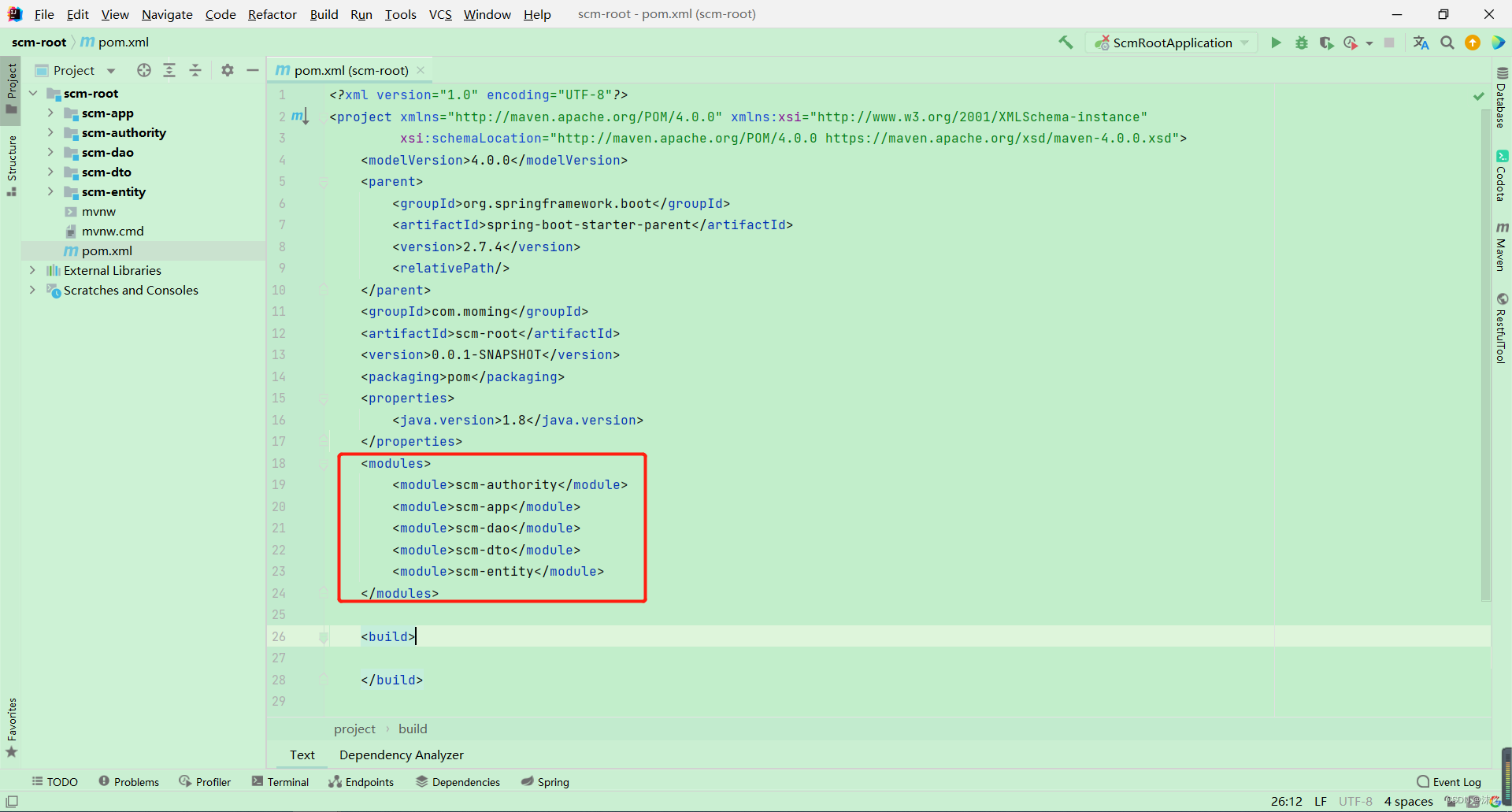The height and width of the screenshot is (812, 1512).
Task: Click the Profiler run icon in toolbar
Action: [x=1351, y=43]
